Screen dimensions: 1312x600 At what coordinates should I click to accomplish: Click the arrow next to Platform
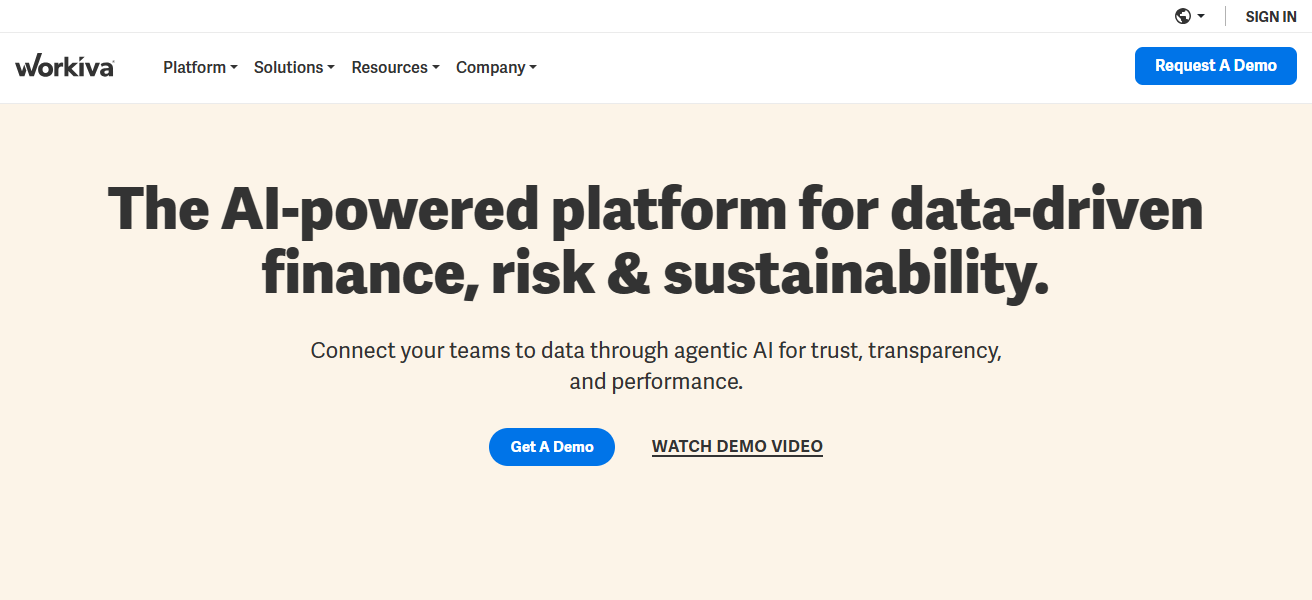click(x=234, y=68)
